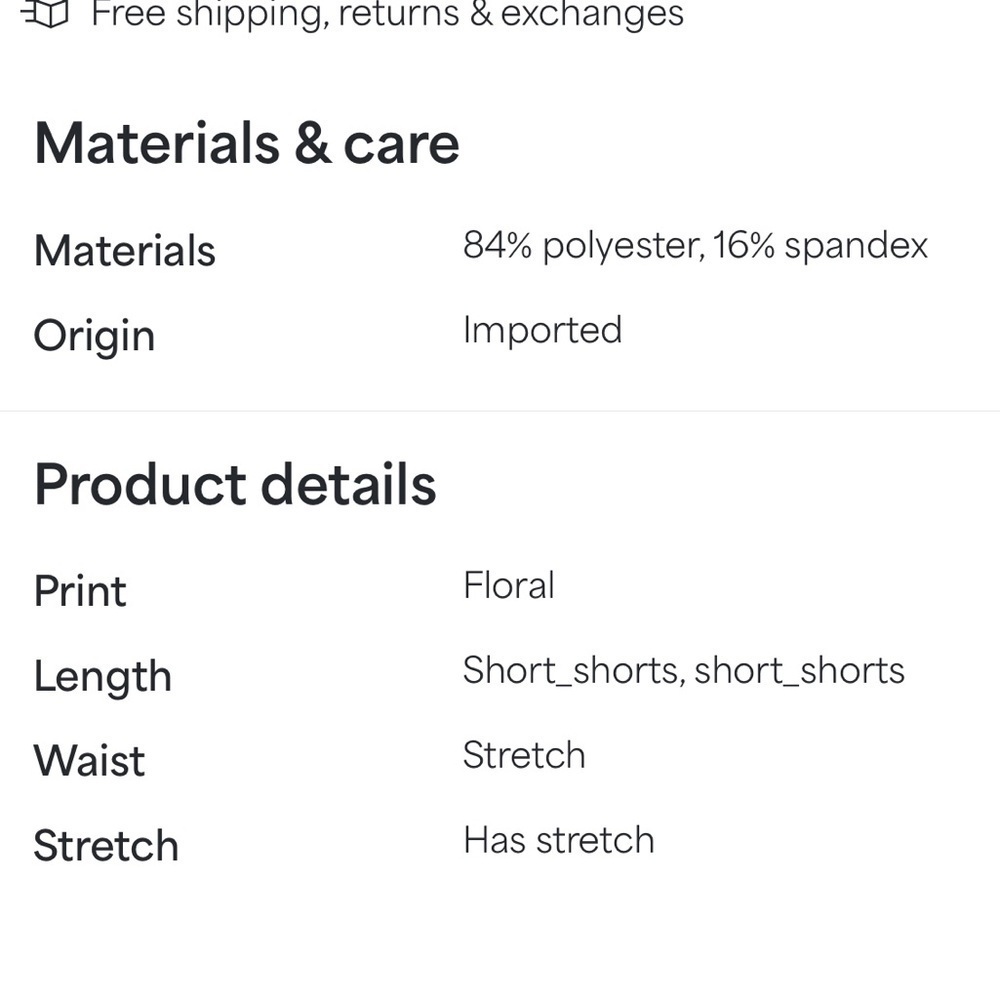Select the Stretch row label at bottom
The width and height of the screenshot is (1000, 1000).
pos(106,846)
